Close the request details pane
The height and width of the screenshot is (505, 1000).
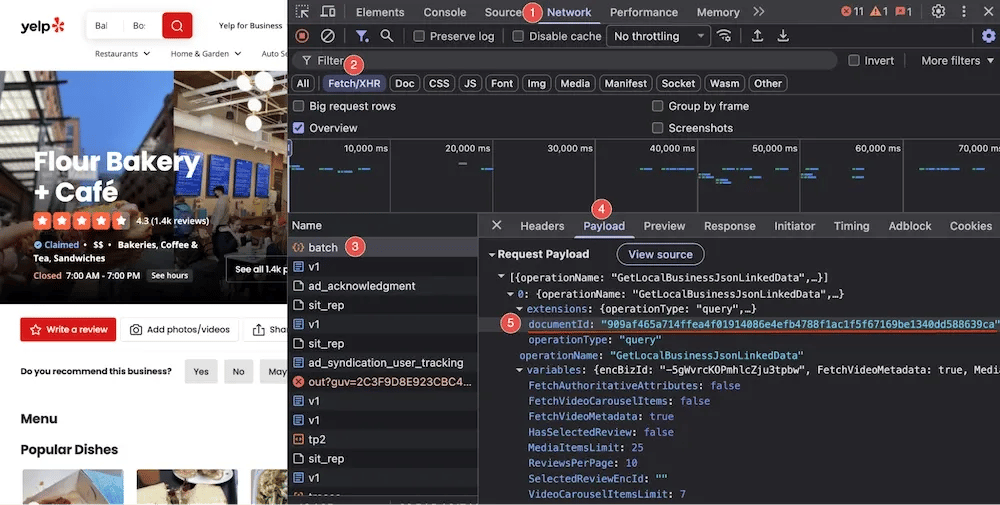point(497,226)
